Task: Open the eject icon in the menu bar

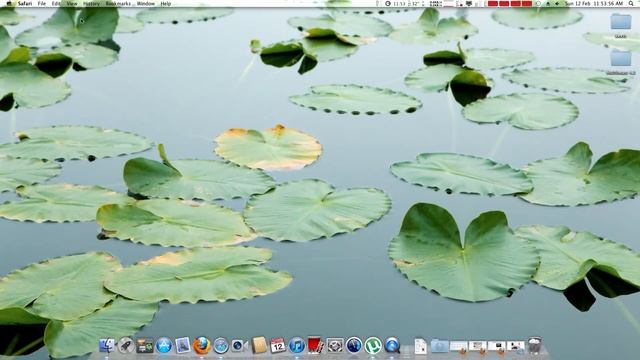Action: click(x=548, y=3)
